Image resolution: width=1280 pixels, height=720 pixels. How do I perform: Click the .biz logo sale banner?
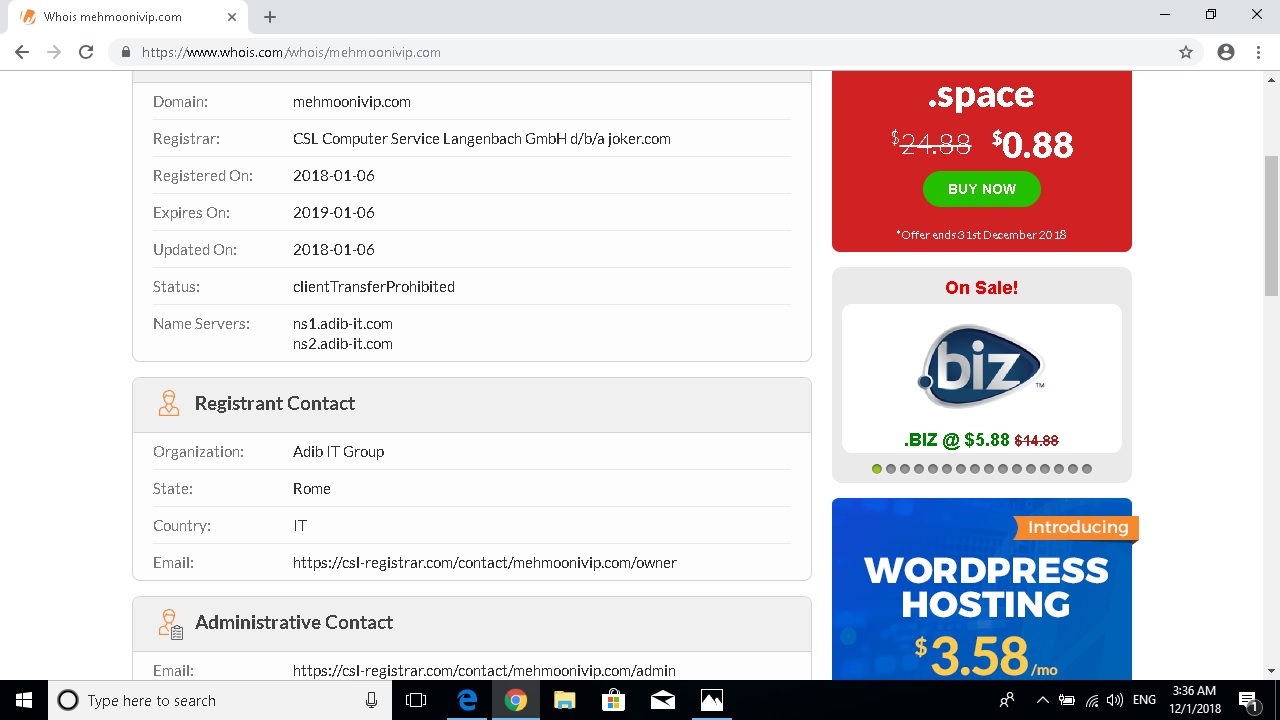coord(981,366)
